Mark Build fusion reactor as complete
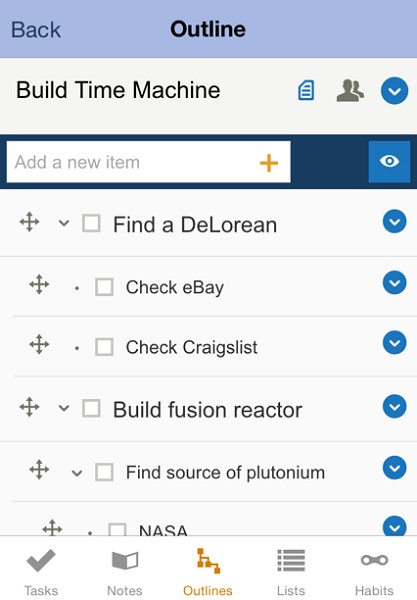Viewport: 417px width, 600px height. click(91, 408)
